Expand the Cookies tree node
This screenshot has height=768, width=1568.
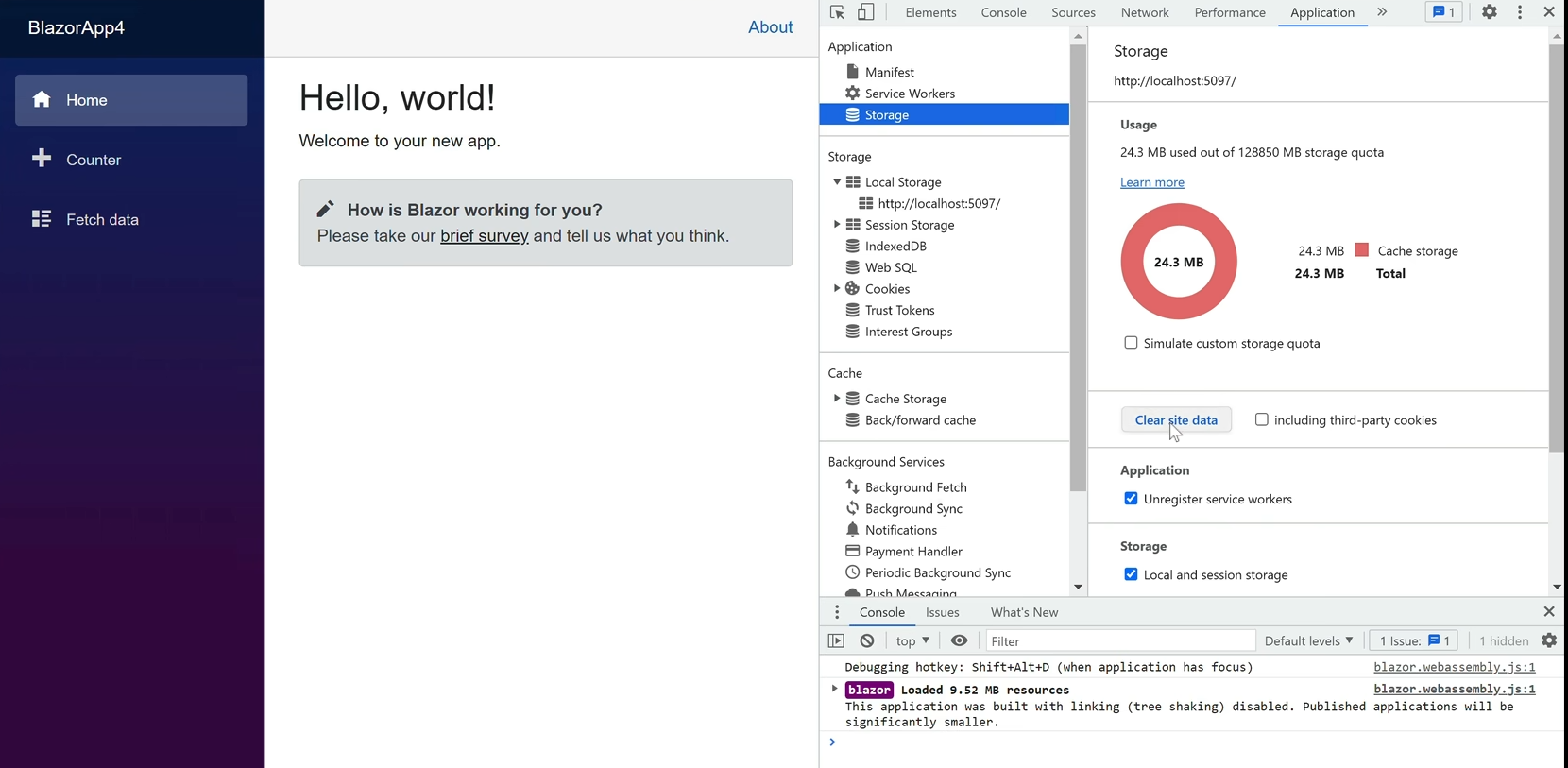pos(837,288)
